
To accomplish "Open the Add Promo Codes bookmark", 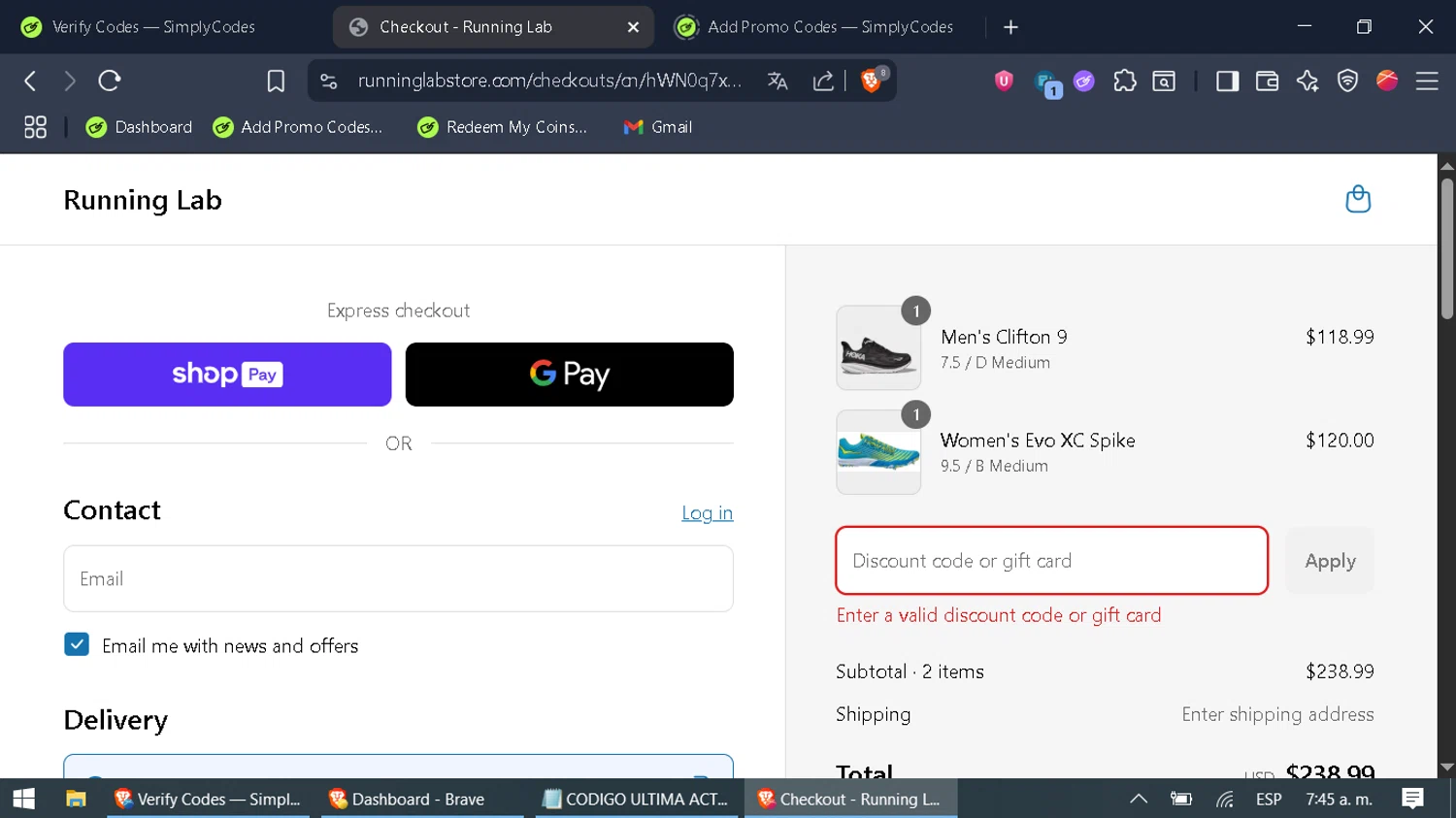I will click(x=298, y=127).
